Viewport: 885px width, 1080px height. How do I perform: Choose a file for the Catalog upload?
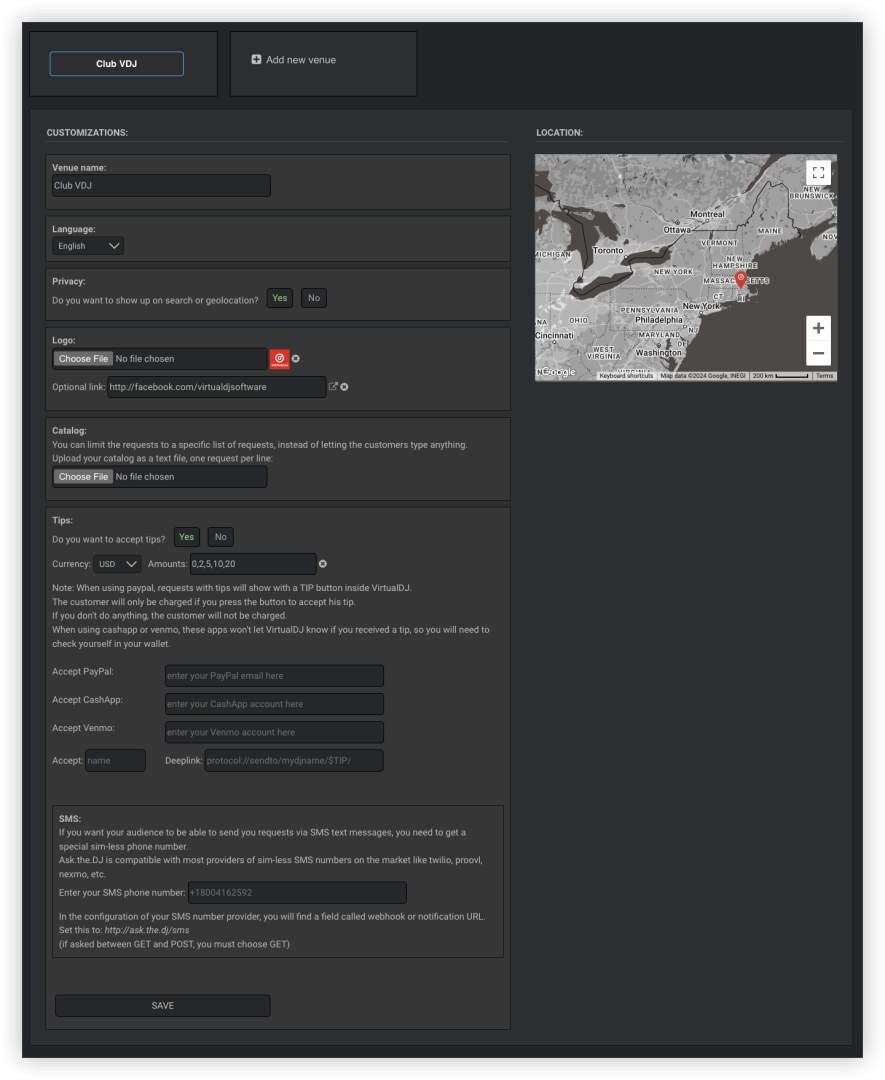pos(83,477)
